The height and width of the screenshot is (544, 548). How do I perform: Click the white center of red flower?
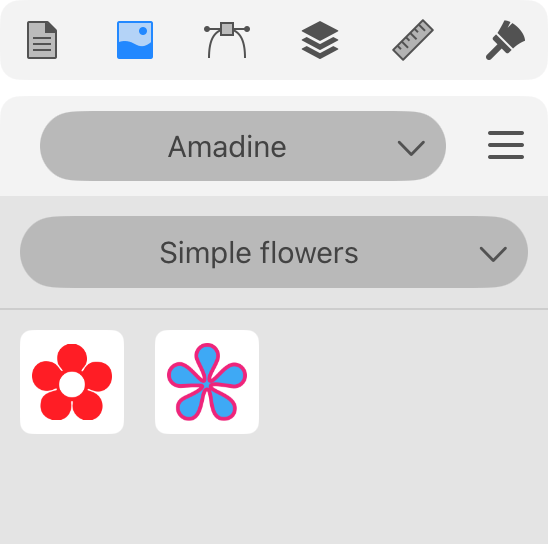(72, 384)
